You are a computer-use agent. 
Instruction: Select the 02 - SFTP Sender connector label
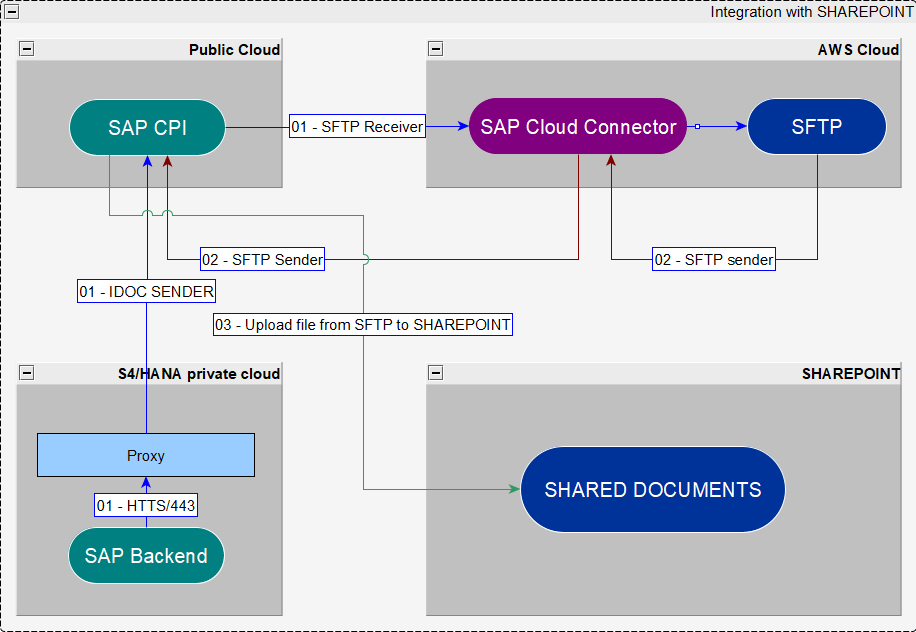tap(262, 259)
